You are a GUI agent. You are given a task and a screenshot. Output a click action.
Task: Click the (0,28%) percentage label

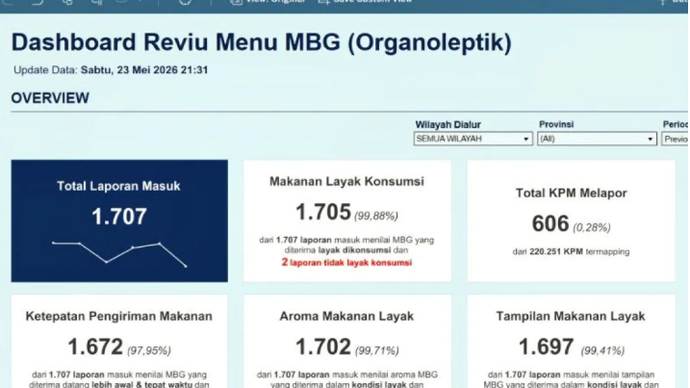pyautogui.click(x=591, y=227)
